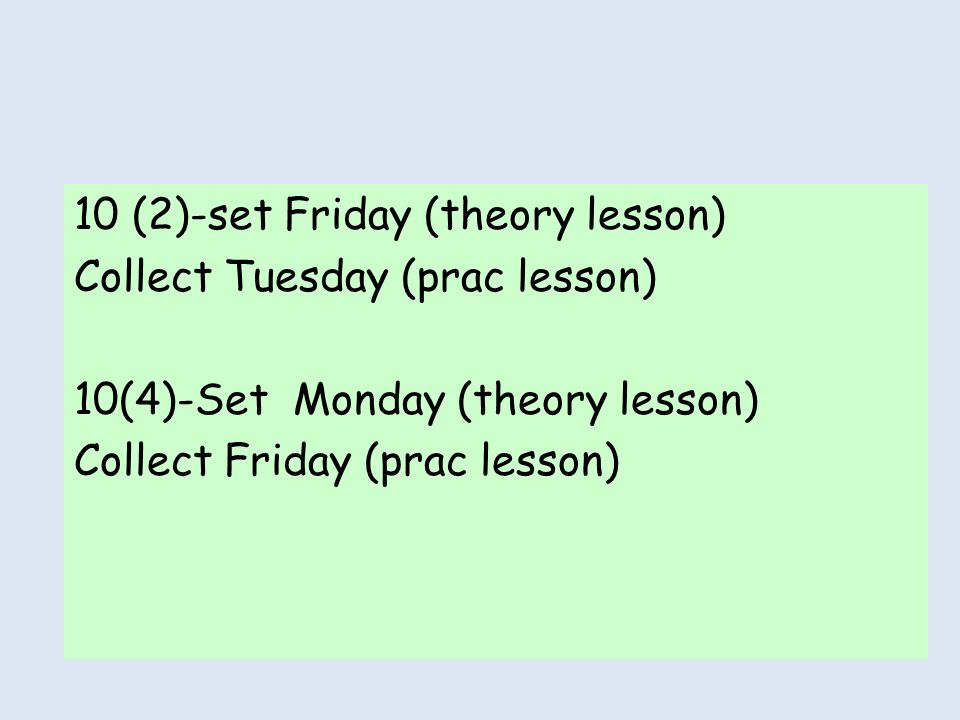Image resolution: width=960 pixels, height=720 pixels.
Task: Click the blue slide background above the green box
Action: click(x=480, y=92)
